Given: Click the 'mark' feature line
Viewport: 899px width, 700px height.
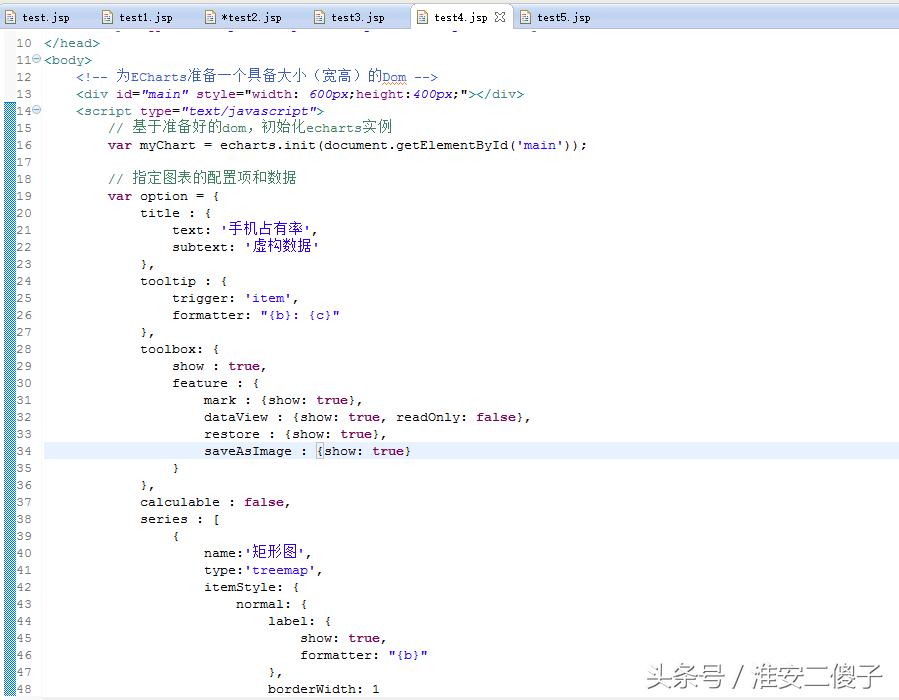Looking at the screenshot, I should 283,400.
